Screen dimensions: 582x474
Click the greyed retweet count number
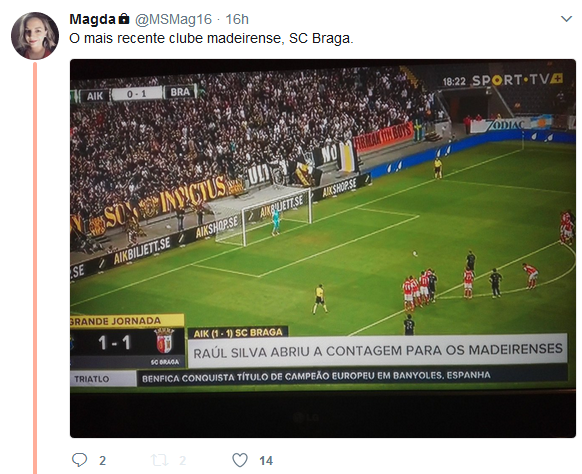coord(182,461)
